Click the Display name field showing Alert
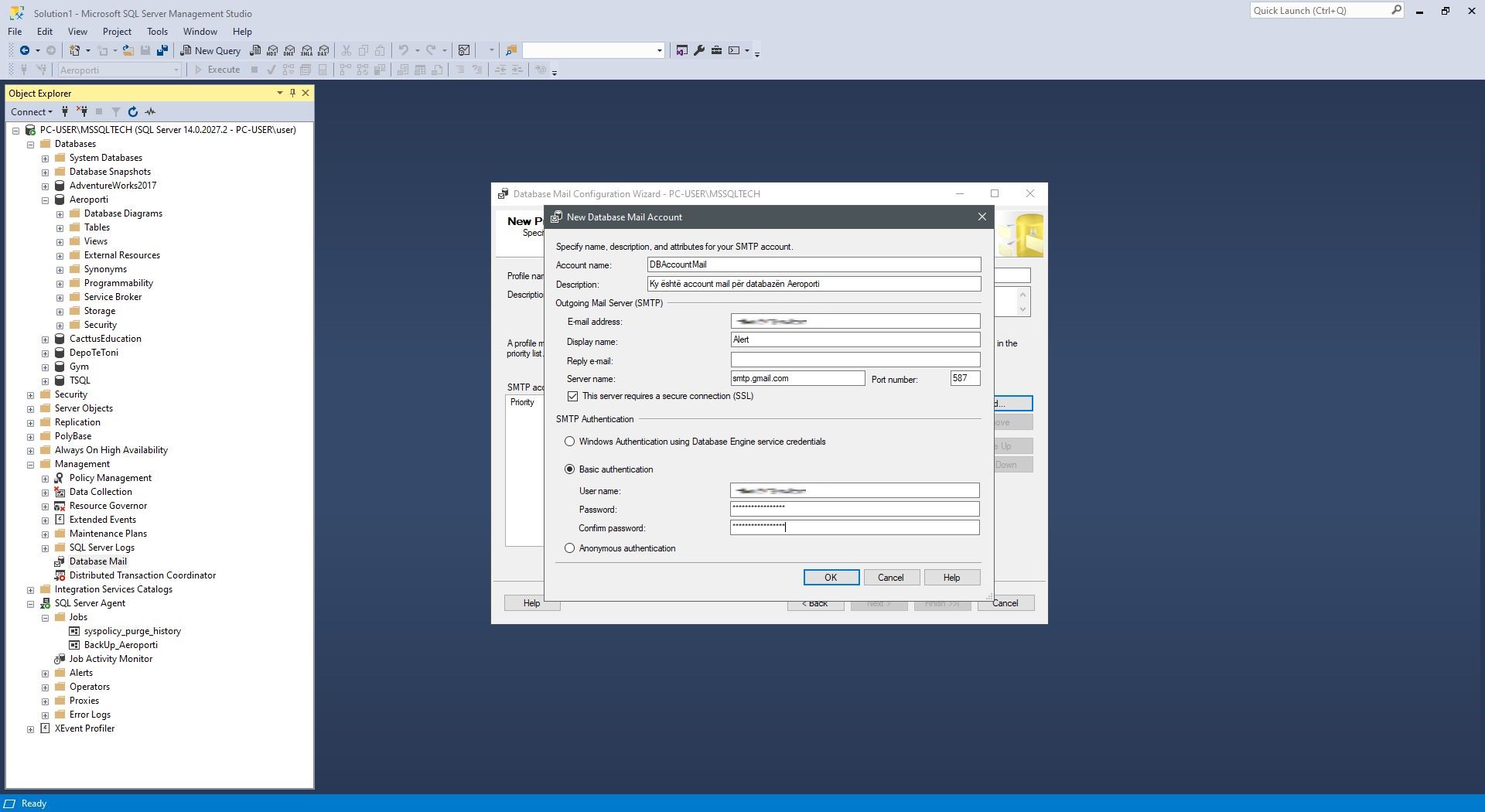This screenshot has width=1485, height=812. click(855, 339)
